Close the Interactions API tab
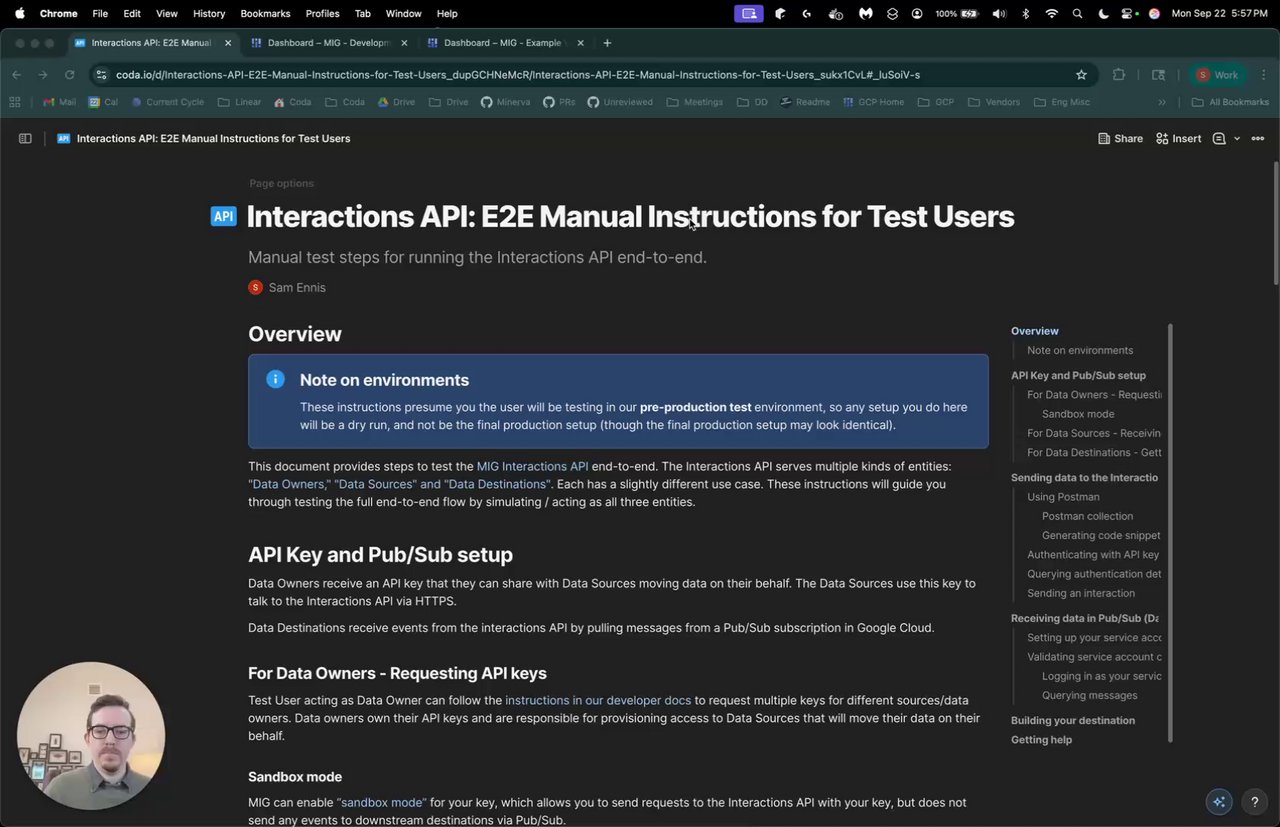This screenshot has height=827, width=1280. tap(228, 43)
